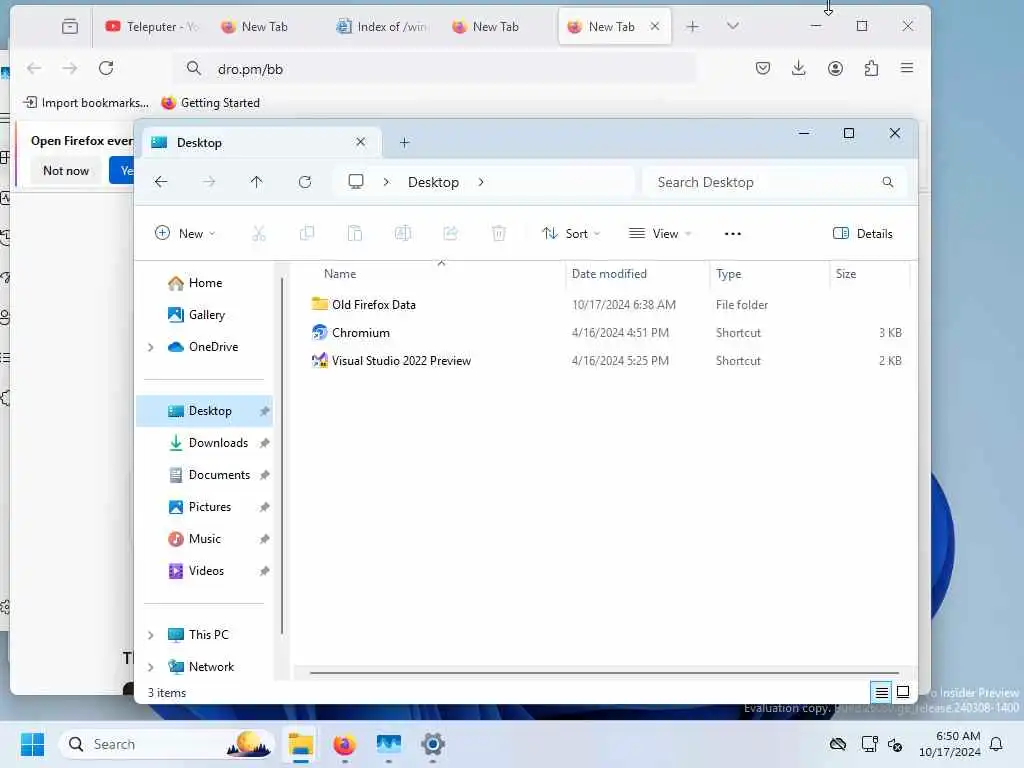The width and height of the screenshot is (1024, 768).
Task: Select Videos in navigation pane
Action: (204, 571)
